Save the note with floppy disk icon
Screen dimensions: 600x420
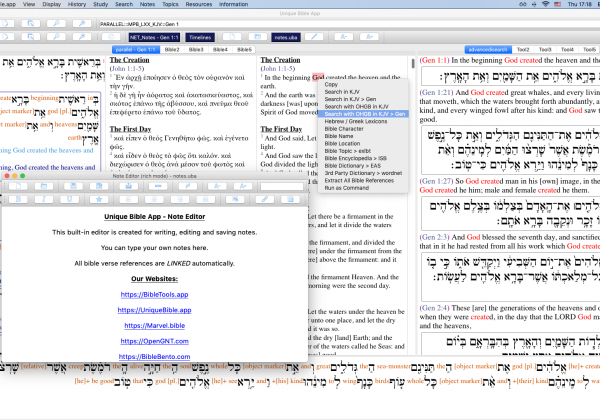pyautogui.click(x=73, y=186)
